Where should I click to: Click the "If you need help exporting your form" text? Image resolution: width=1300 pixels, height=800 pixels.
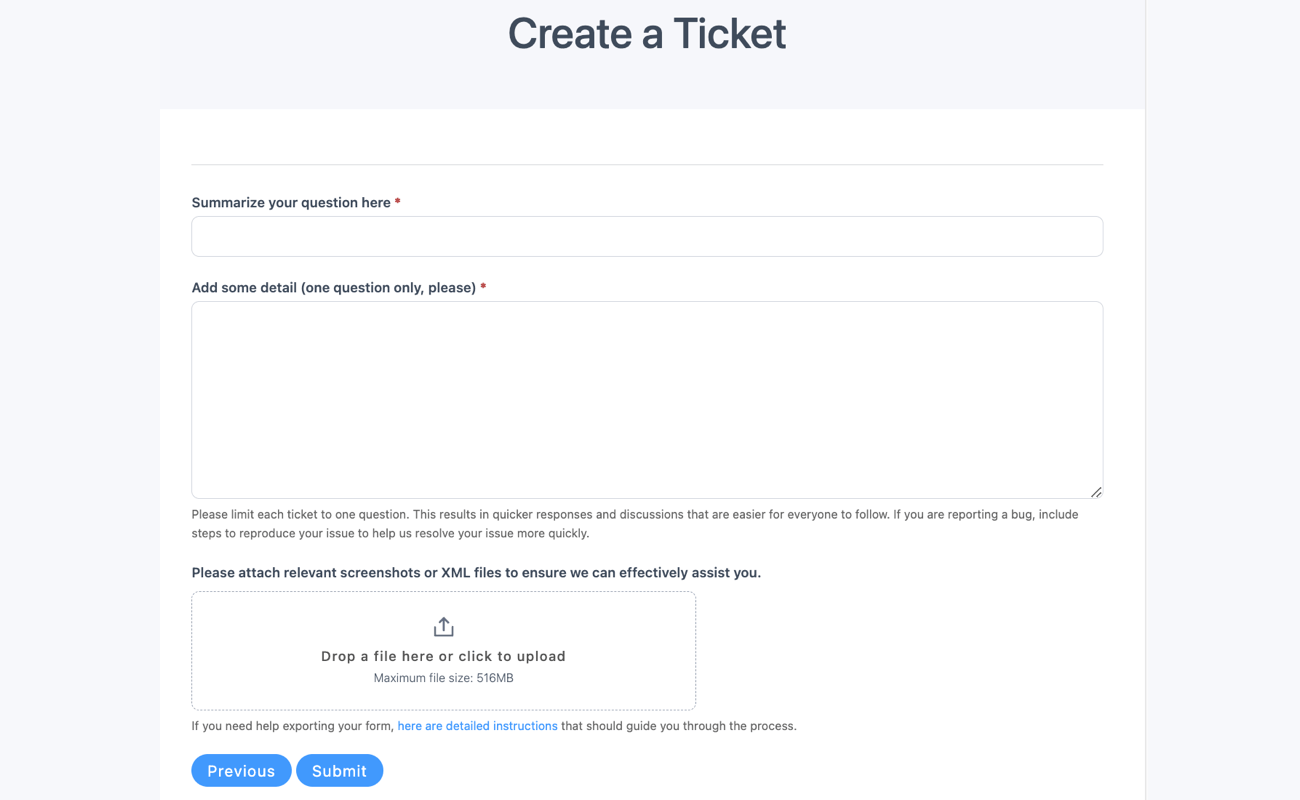[x=292, y=725]
